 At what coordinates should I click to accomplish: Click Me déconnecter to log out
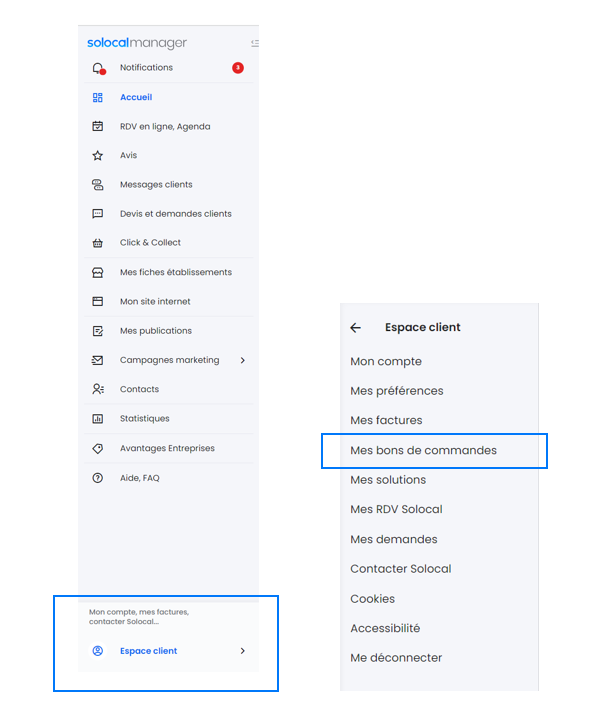(396, 658)
